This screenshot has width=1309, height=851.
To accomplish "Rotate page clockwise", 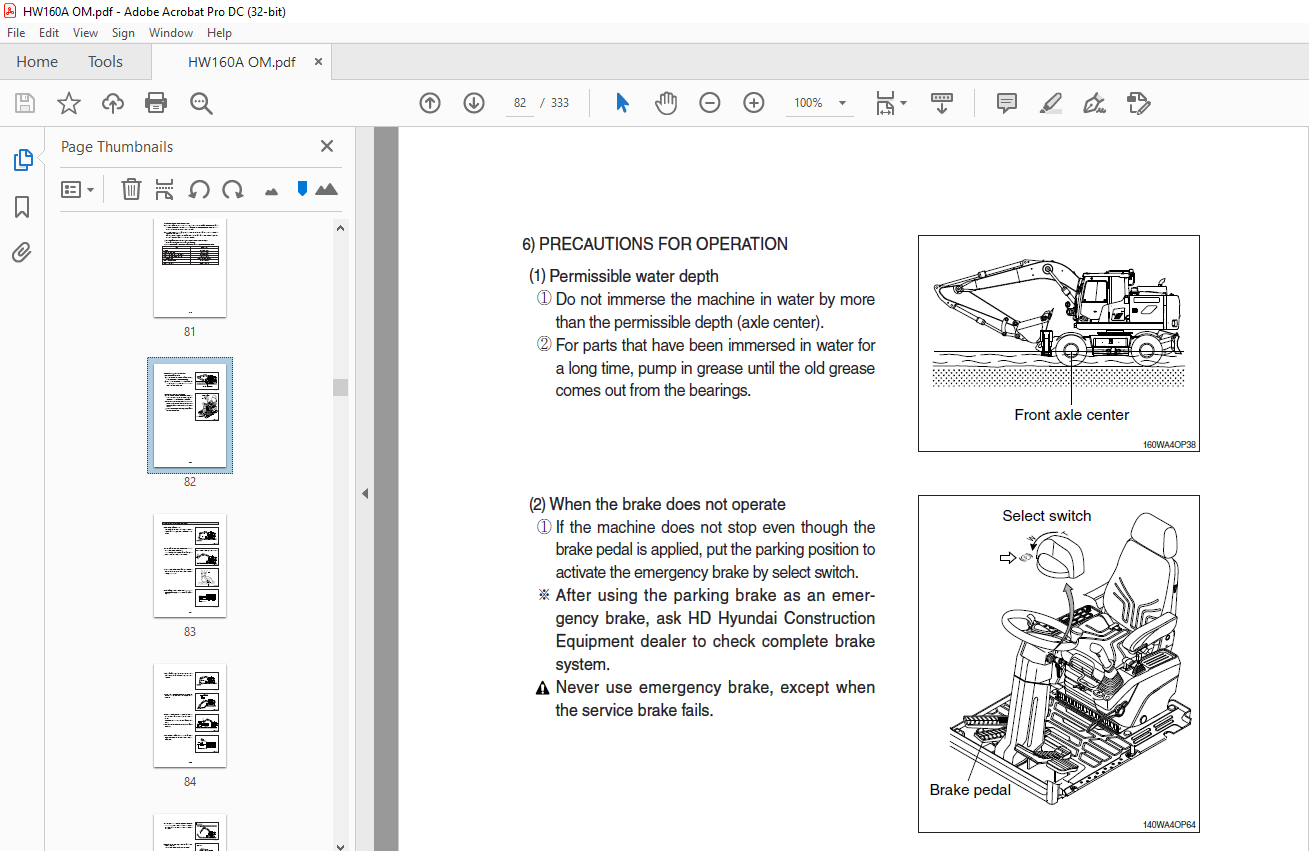I will pos(233,189).
